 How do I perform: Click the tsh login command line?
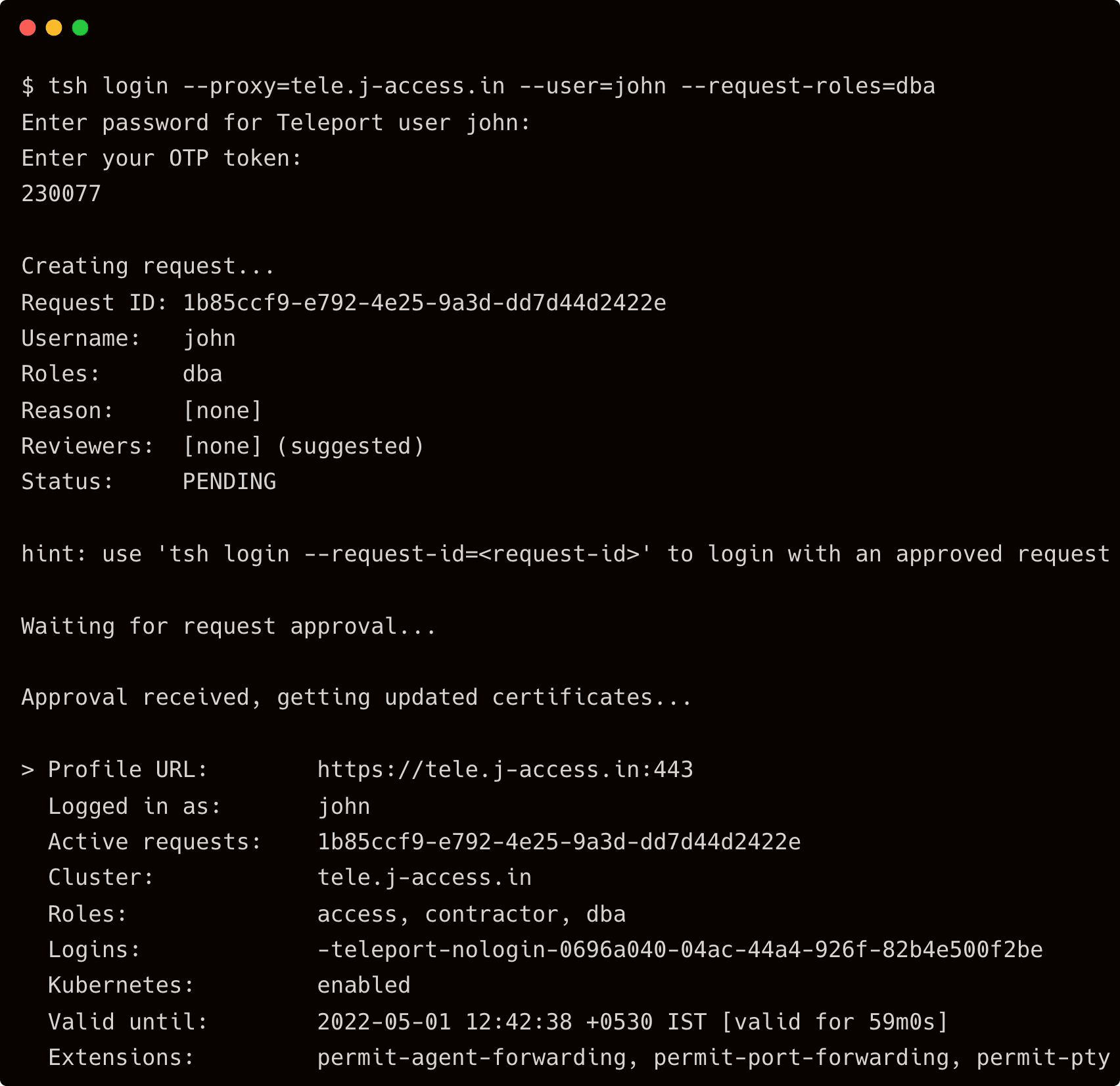pos(478,86)
